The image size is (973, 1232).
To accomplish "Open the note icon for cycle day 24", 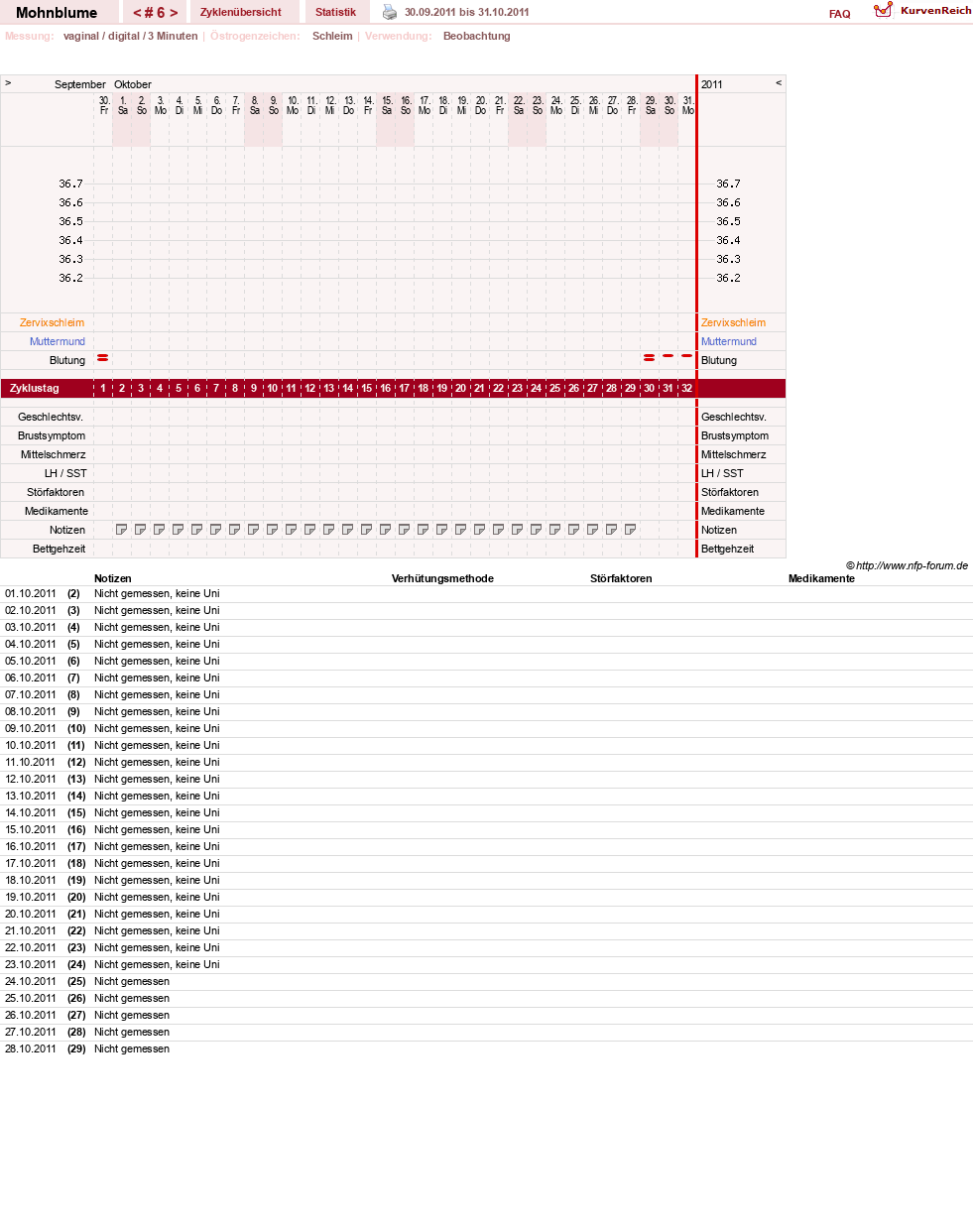I will point(537,530).
